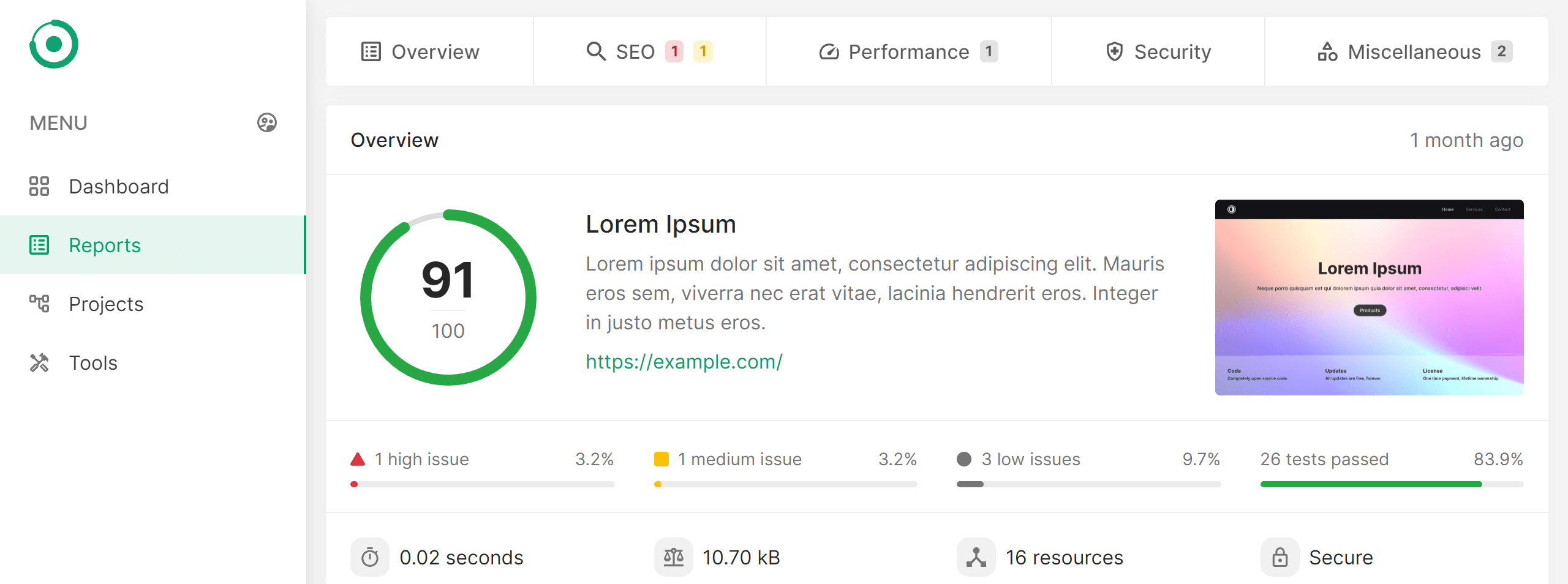Switch to the Overview tab
The width and height of the screenshot is (1568, 584).
pos(421,51)
